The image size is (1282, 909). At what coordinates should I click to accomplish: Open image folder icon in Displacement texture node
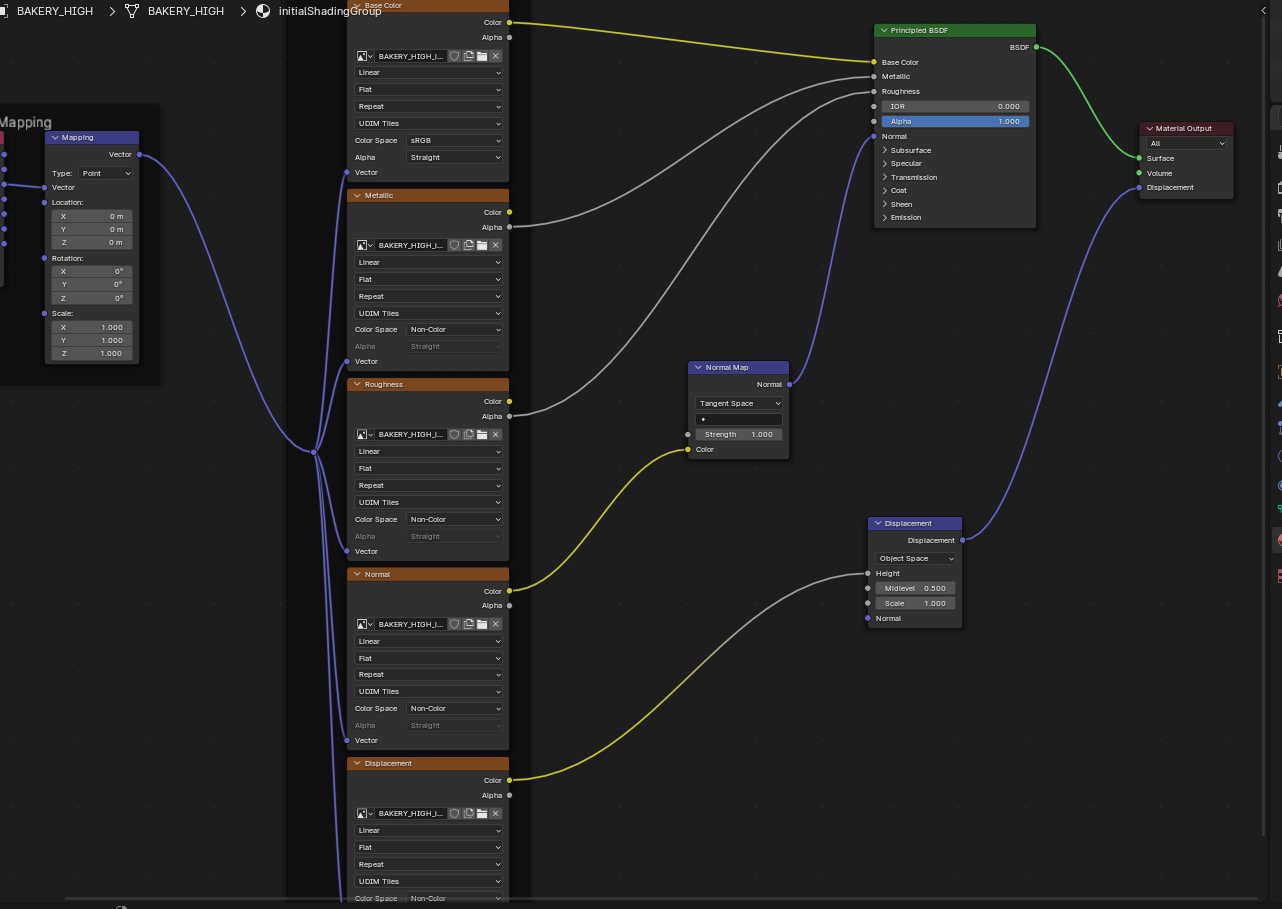[482, 813]
